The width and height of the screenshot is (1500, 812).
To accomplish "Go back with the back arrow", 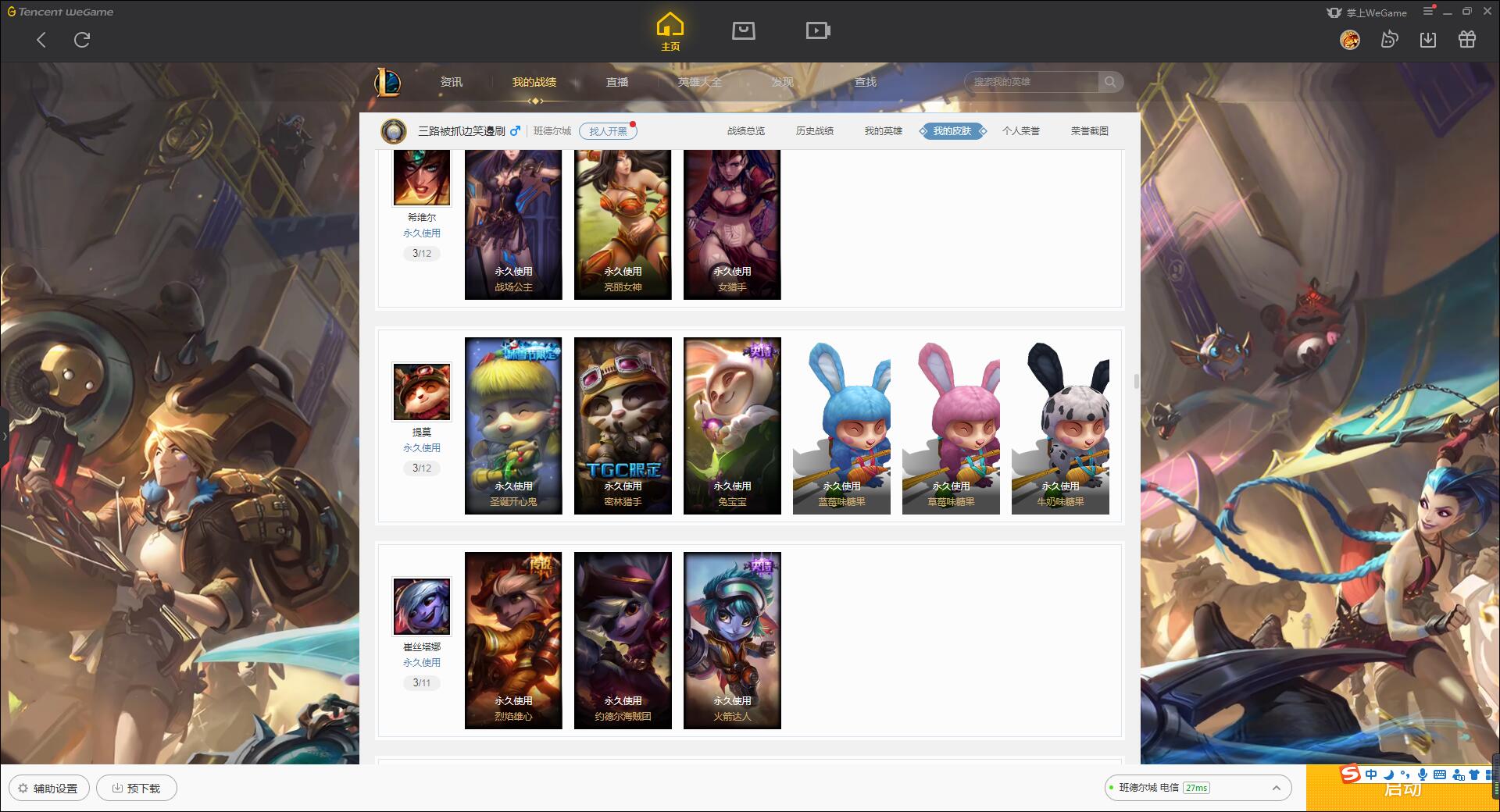I will point(41,40).
